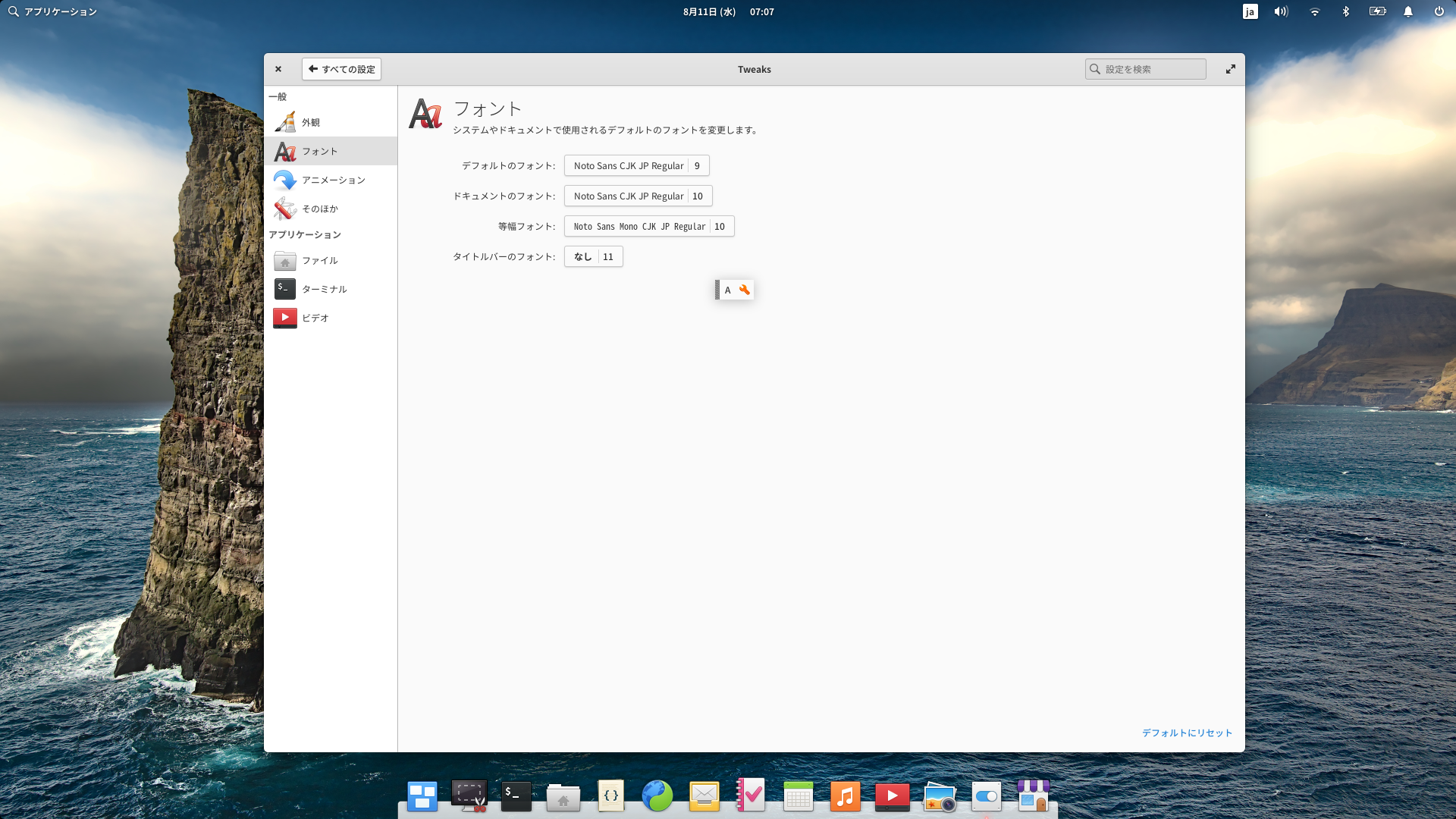
Task: Open the titlebar font chooser button
Action: pos(593,256)
